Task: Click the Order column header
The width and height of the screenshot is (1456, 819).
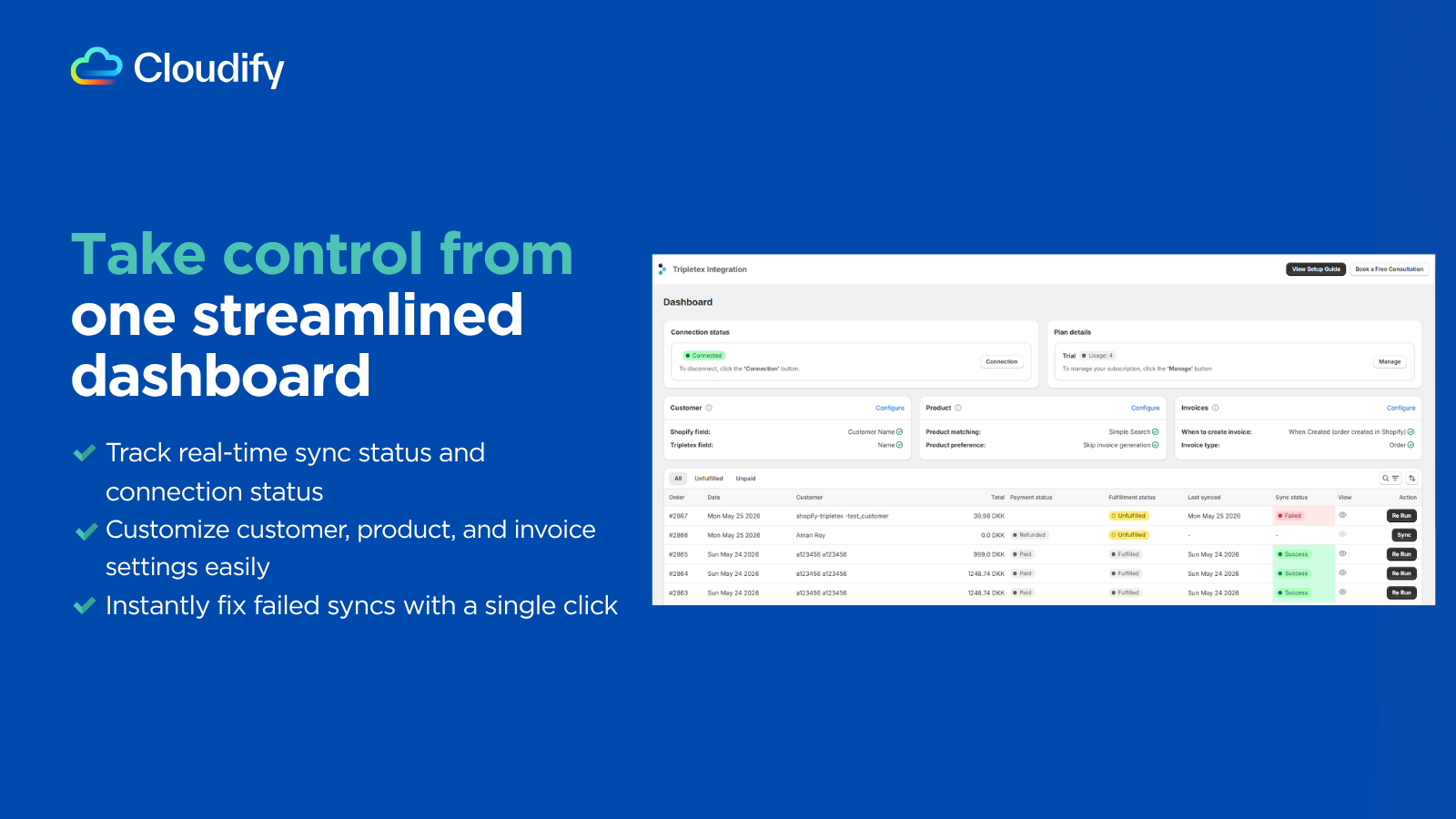Action: point(677,498)
